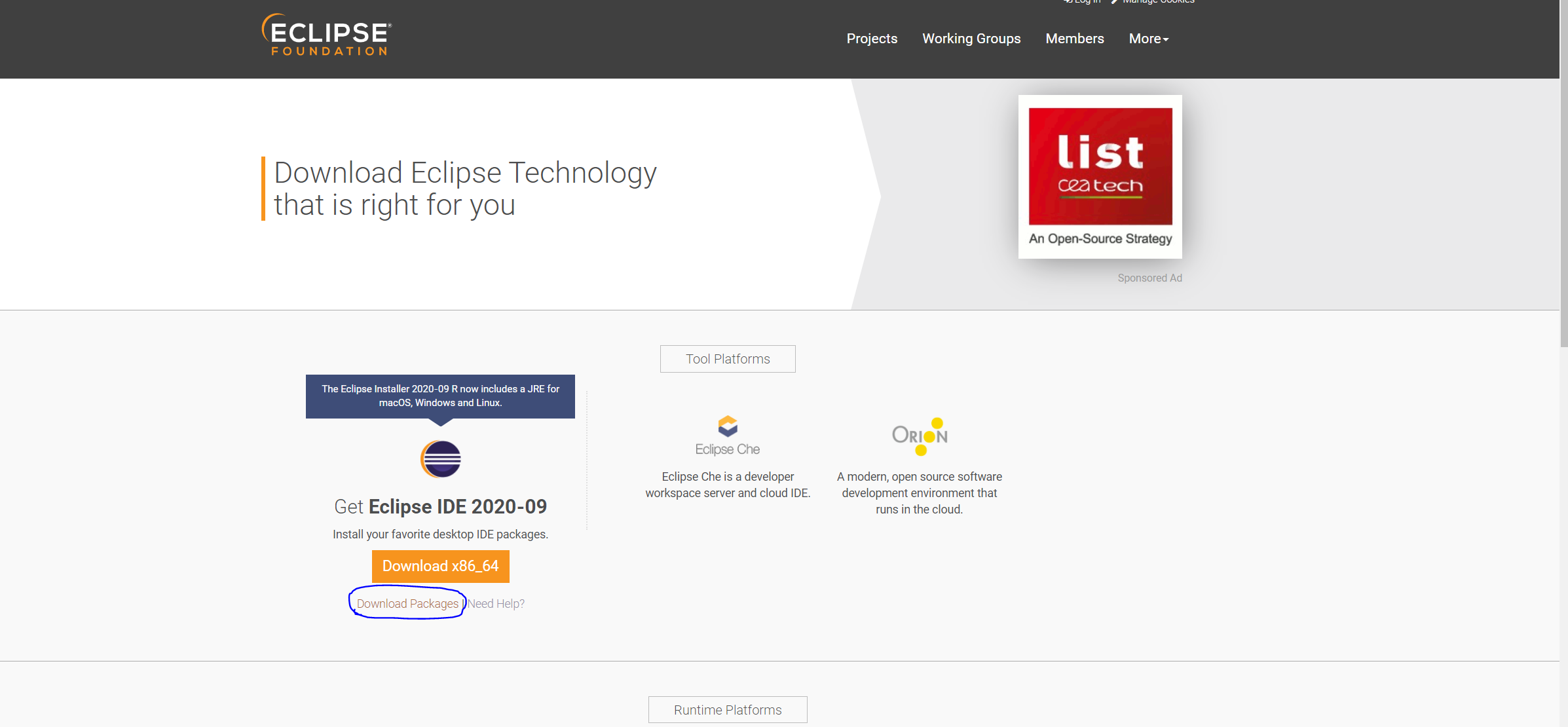The width and height of the screenshot is (1568, 727).
Task: Click the Orion cloud environment description
Action: 920,493
